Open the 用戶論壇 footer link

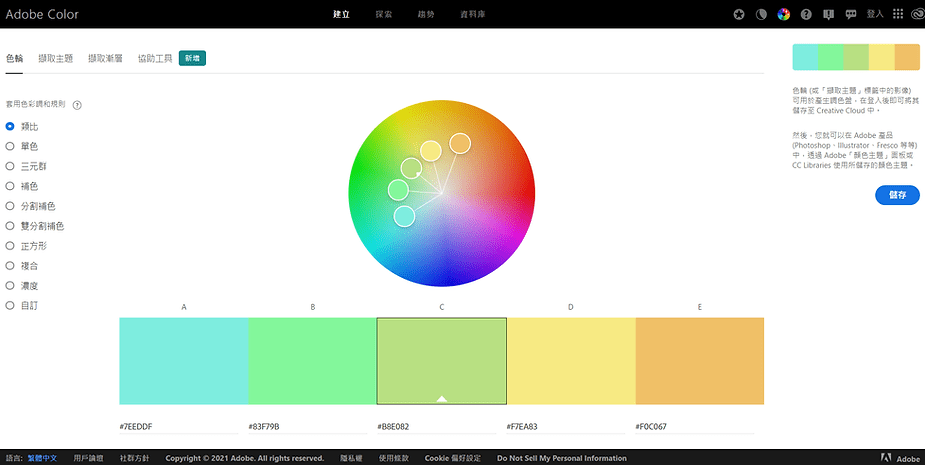tap(88, 459)
